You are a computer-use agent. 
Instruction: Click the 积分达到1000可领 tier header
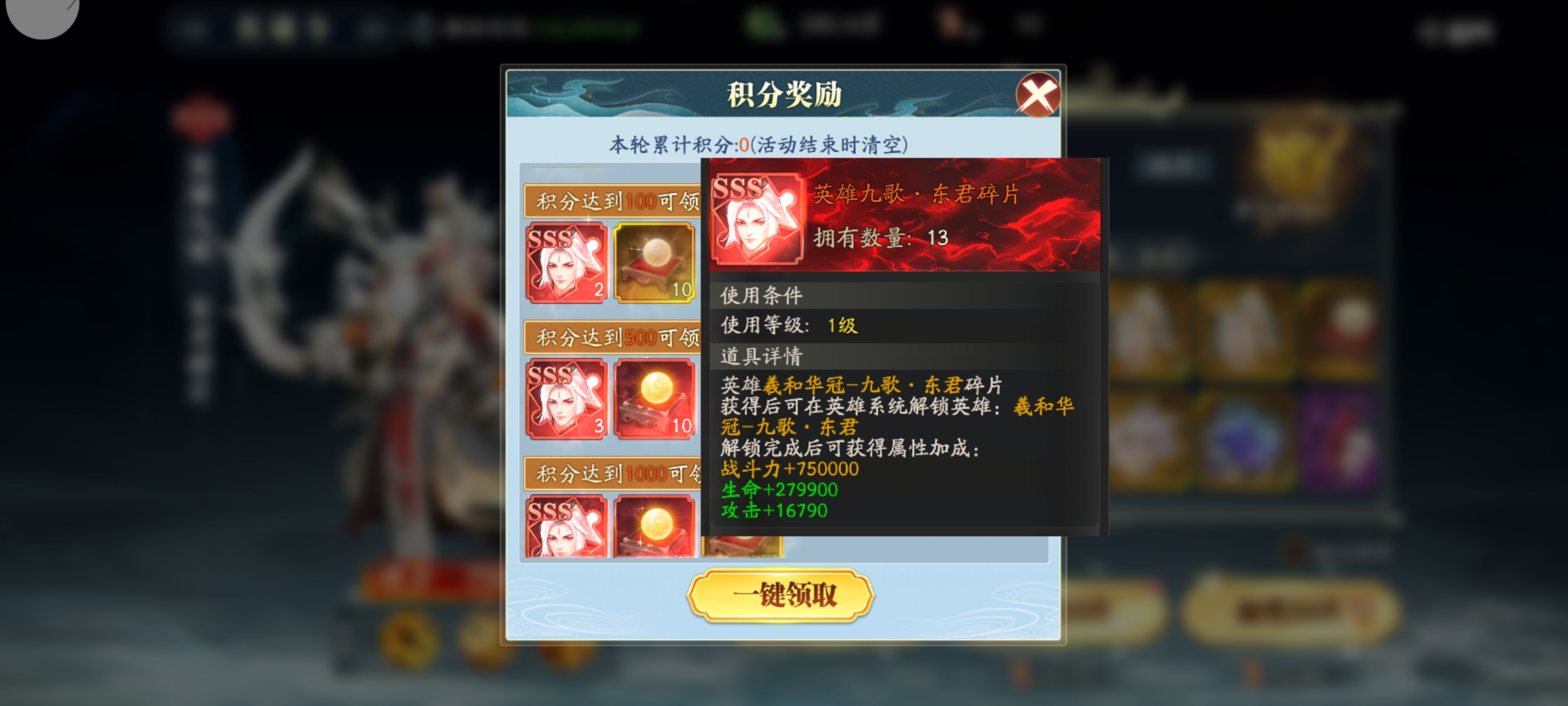[x=613, y=473]
